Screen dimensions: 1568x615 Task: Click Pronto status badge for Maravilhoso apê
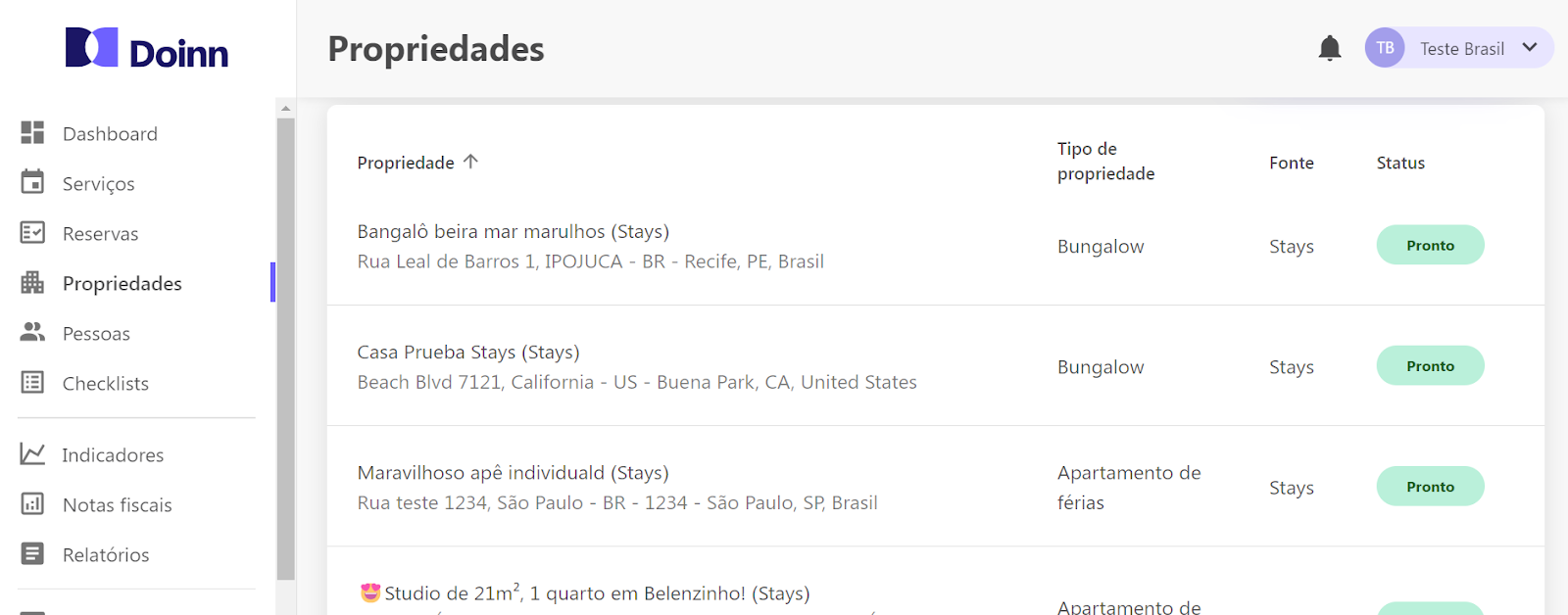[1429, 486]
